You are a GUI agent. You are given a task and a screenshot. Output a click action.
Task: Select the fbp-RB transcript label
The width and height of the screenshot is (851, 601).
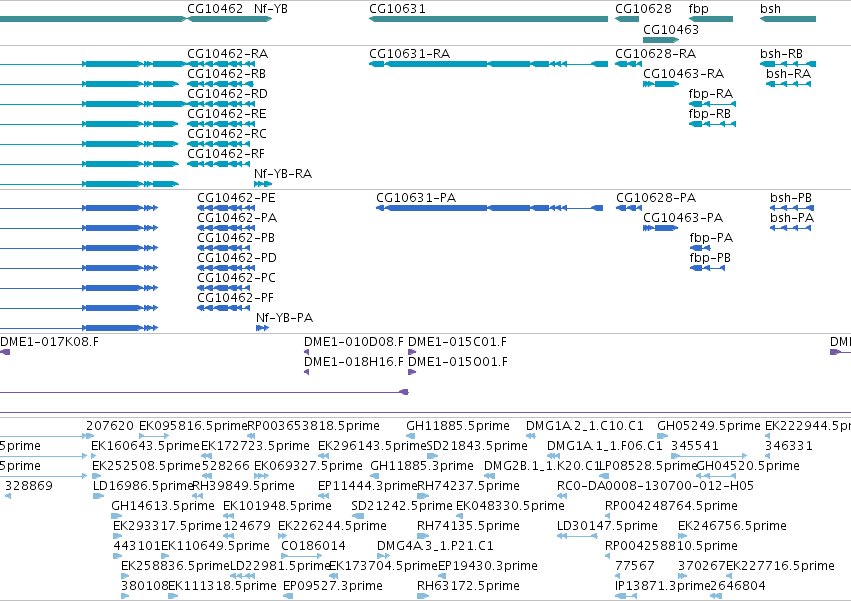(x=710, y=114)
